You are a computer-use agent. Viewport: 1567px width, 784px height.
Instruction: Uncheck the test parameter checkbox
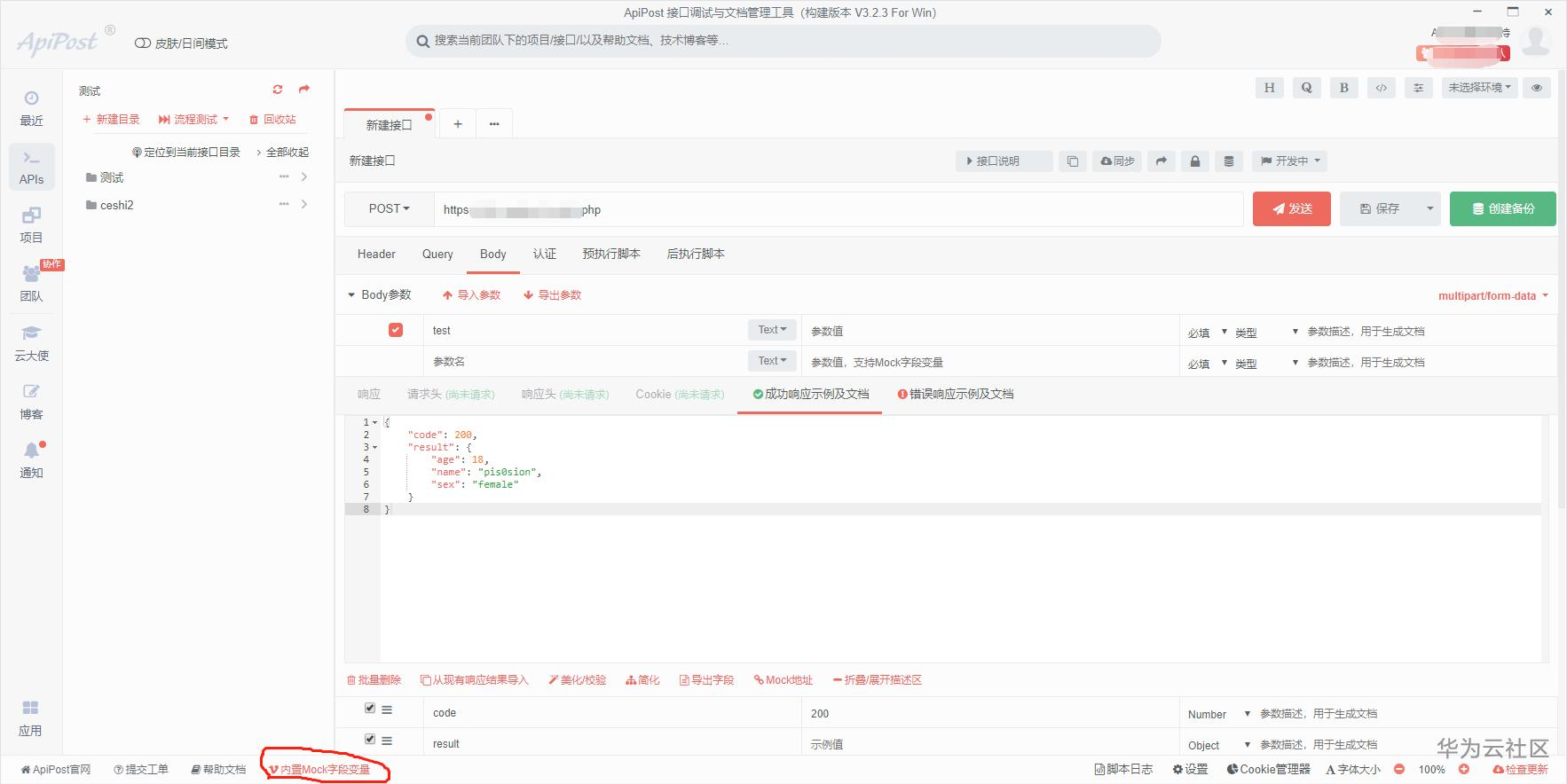click(396, 330)
